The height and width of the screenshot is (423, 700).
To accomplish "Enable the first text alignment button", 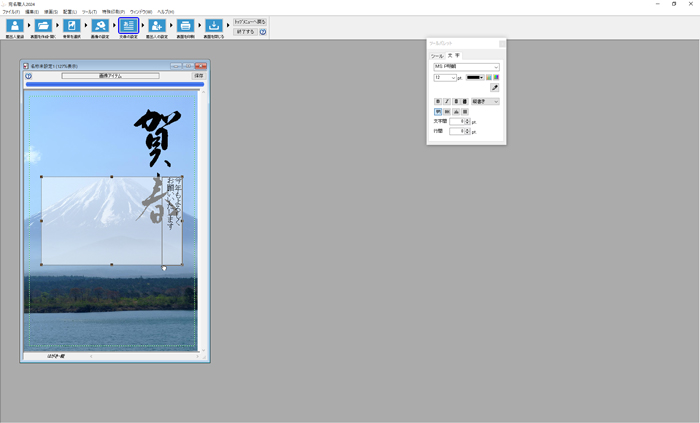I will pos(437,111).
